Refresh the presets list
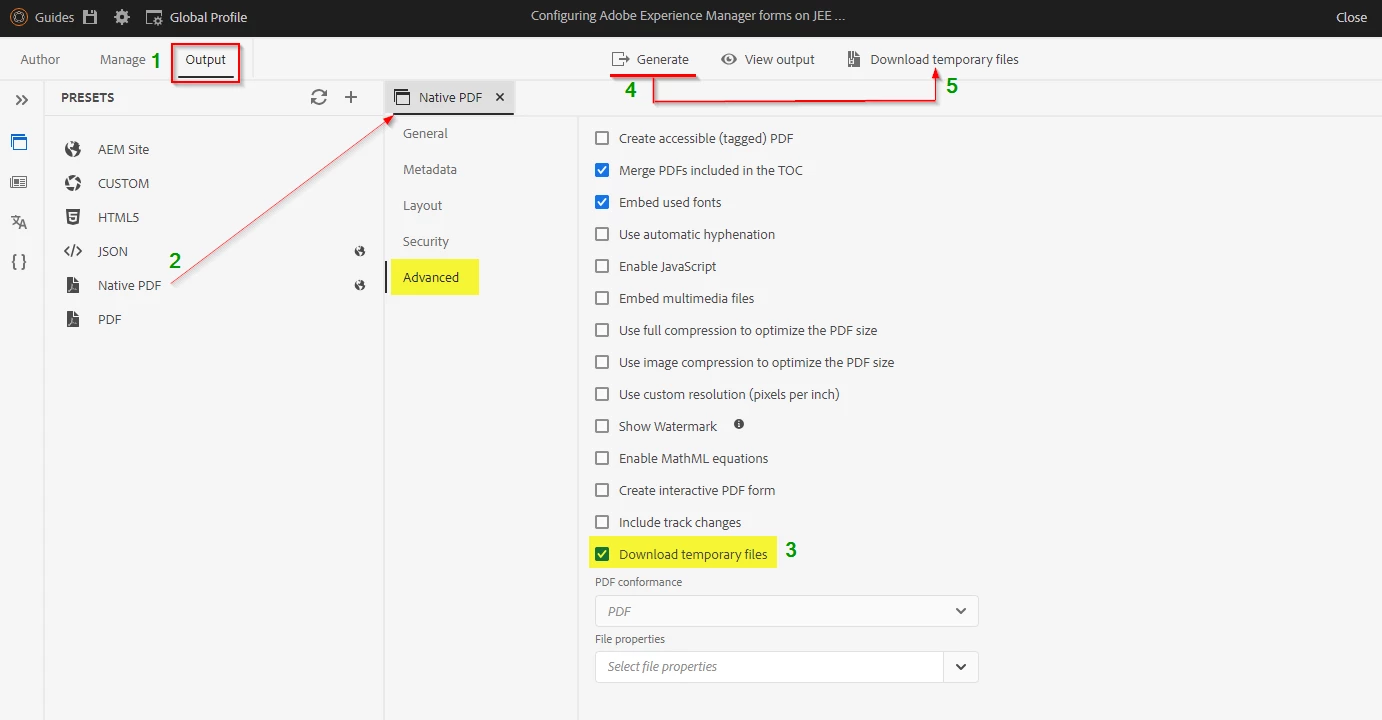The image size is (1382, 720). pyautogui.click(x=319, y=97)
